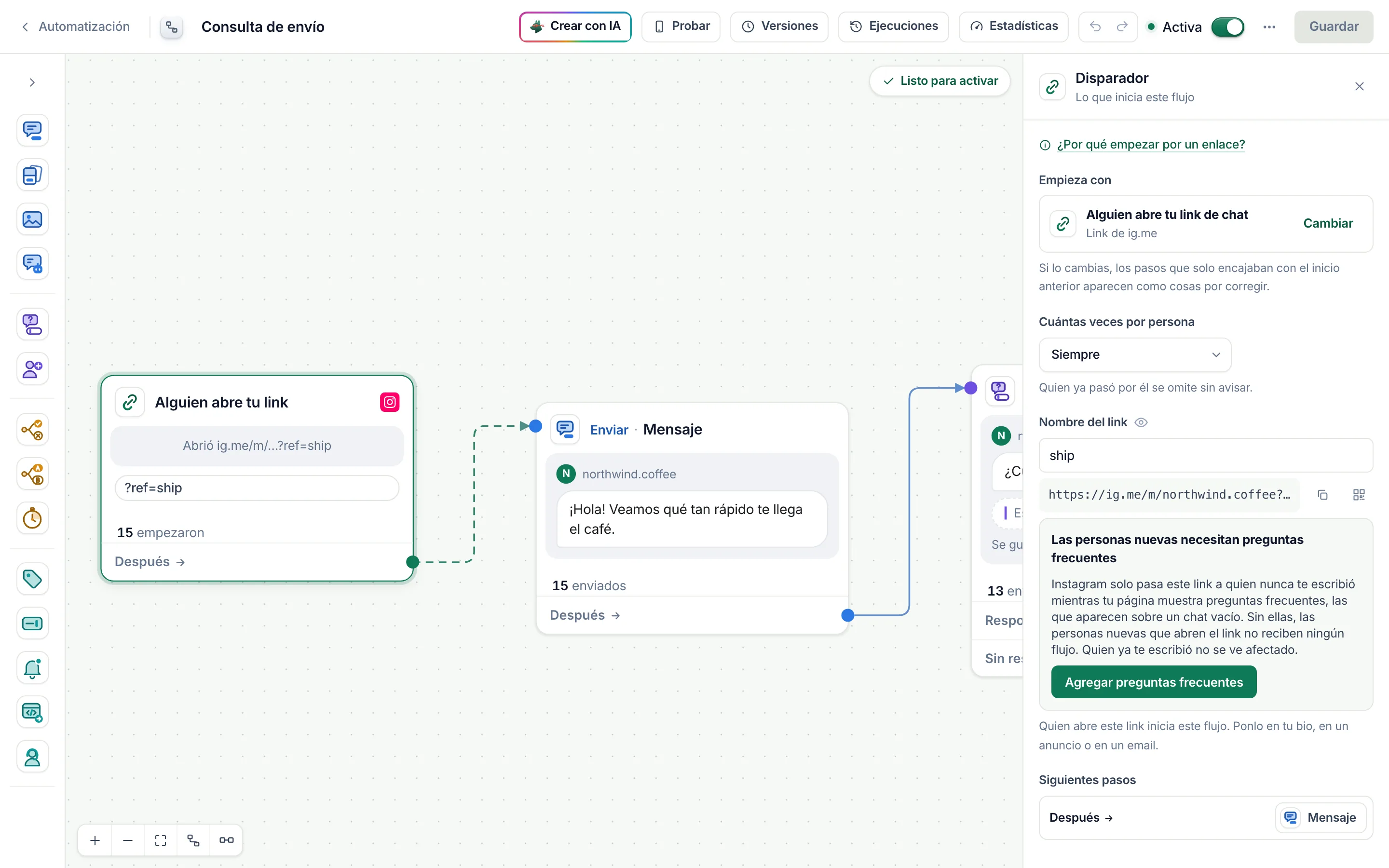Toggle auto-layout icon in bottom toolbar

coord(193,840)
